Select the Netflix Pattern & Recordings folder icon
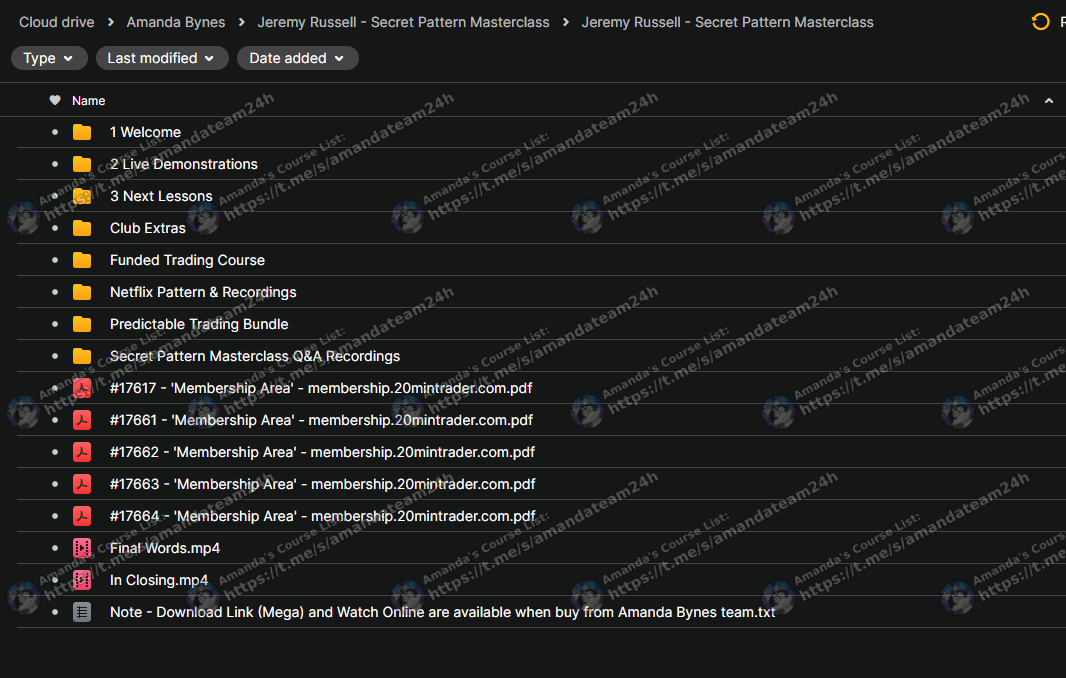The width and height of the screenshot is (1066, 678). [x=82, y=292]
